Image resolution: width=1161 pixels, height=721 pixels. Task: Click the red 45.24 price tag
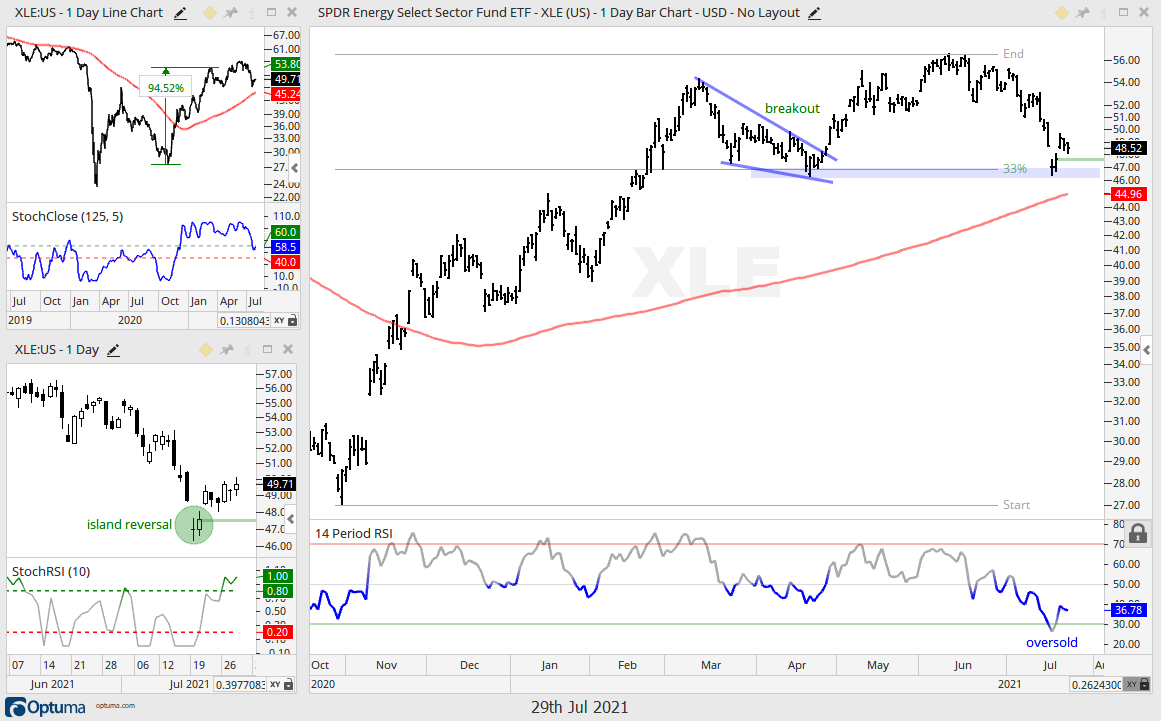click(x=287, y=94)
